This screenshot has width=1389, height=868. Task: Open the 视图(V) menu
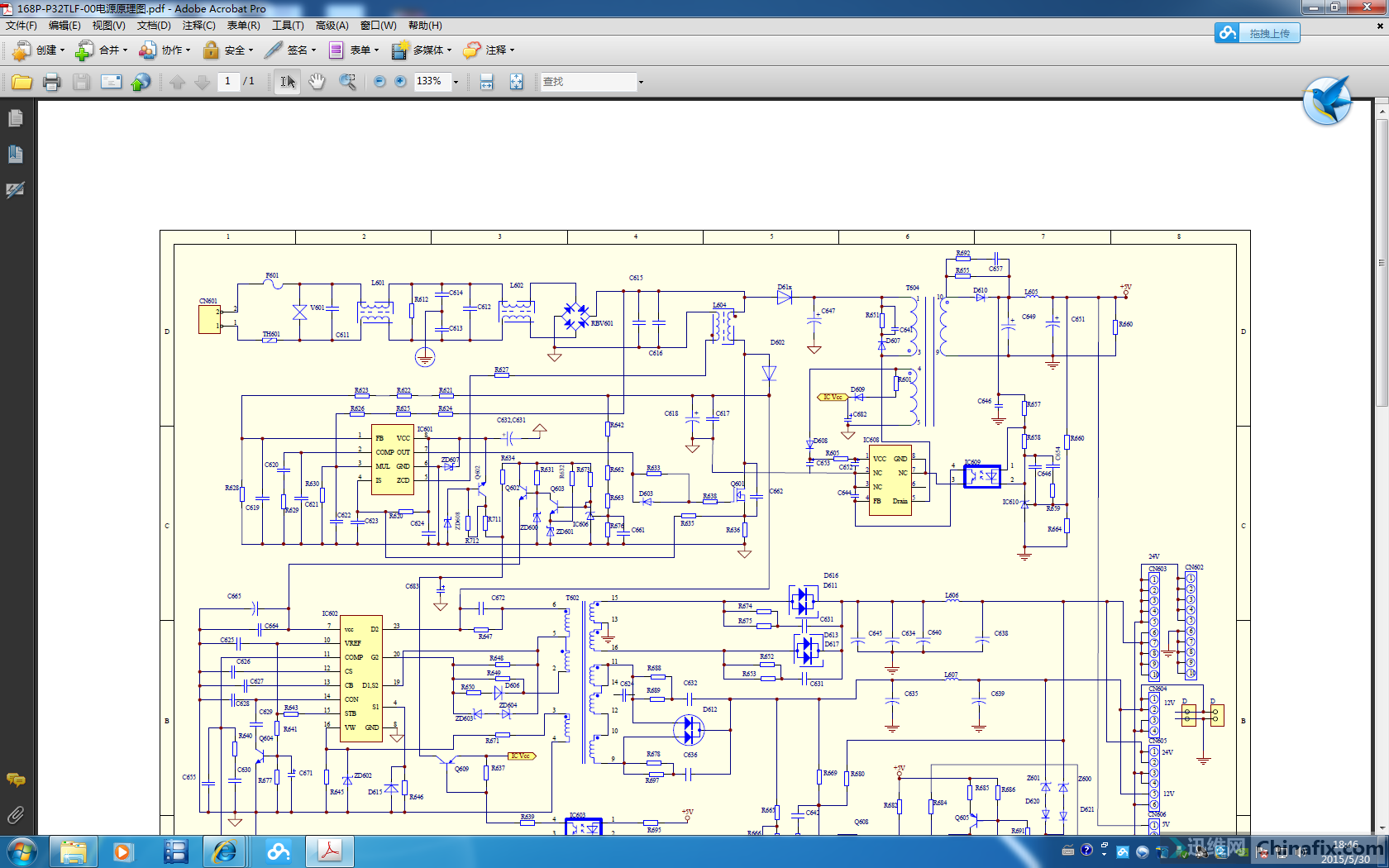(108, 26)
